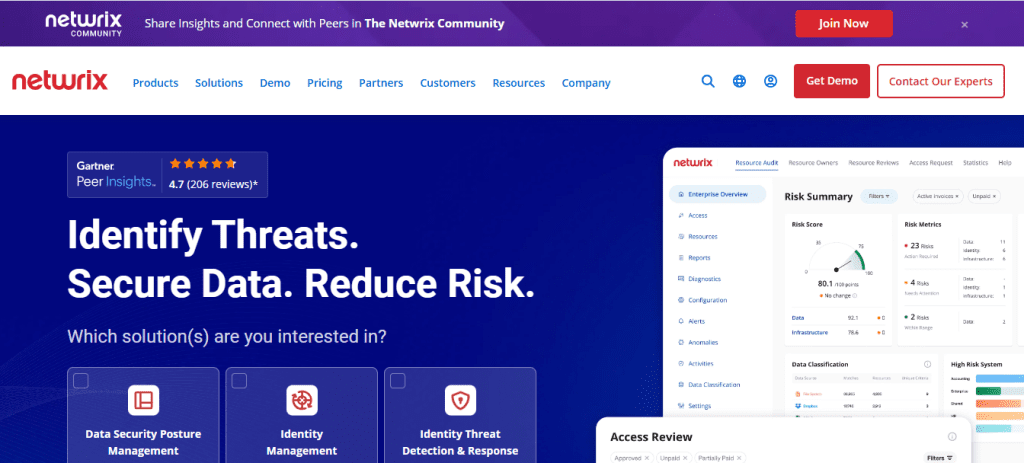Open Access in the dashboard sidebar
The image size is (1024, 463).
[x=693, y=216]
